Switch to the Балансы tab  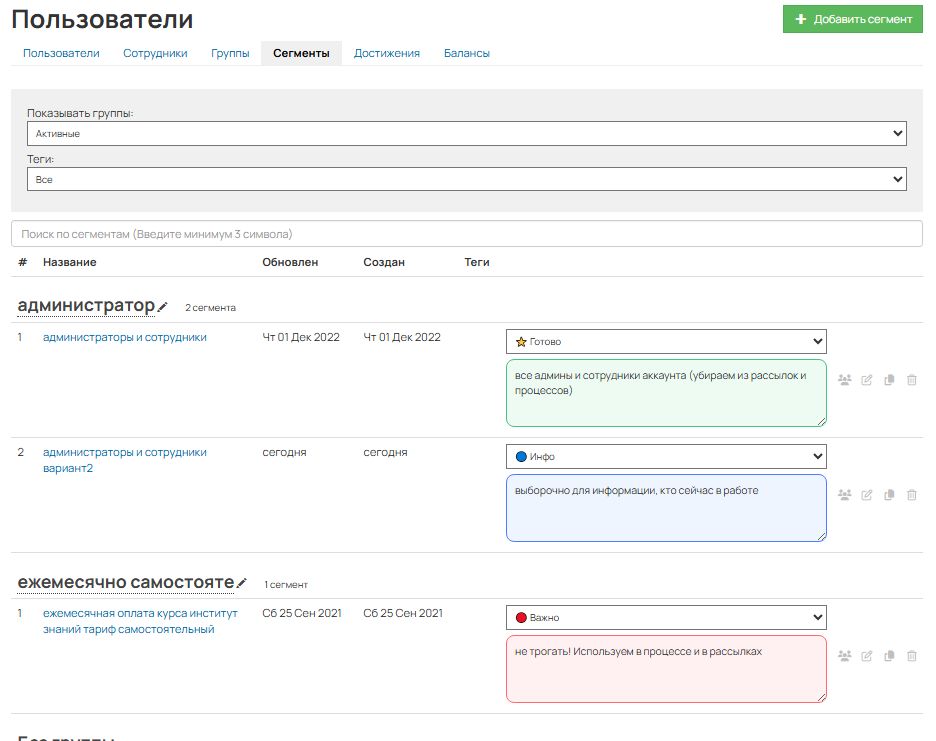[x=467, y=53]
